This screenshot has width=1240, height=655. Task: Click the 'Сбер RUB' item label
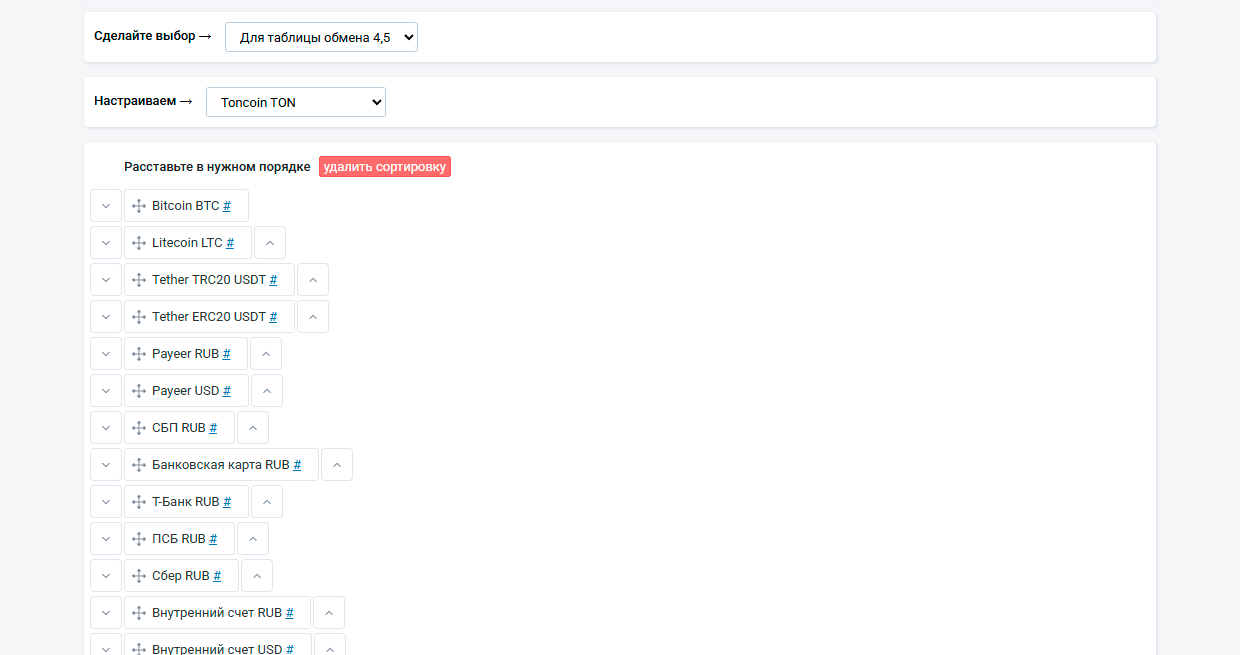(181, 576)
